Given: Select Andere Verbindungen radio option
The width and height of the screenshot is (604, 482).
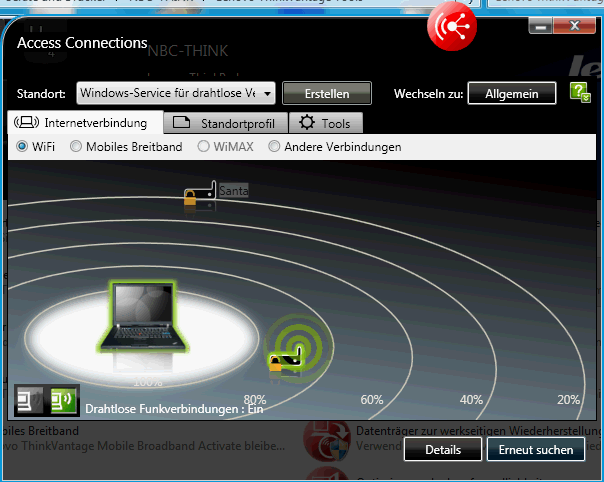Looking at the screenshot, I should pyautogui.click(x=274, y=146).
